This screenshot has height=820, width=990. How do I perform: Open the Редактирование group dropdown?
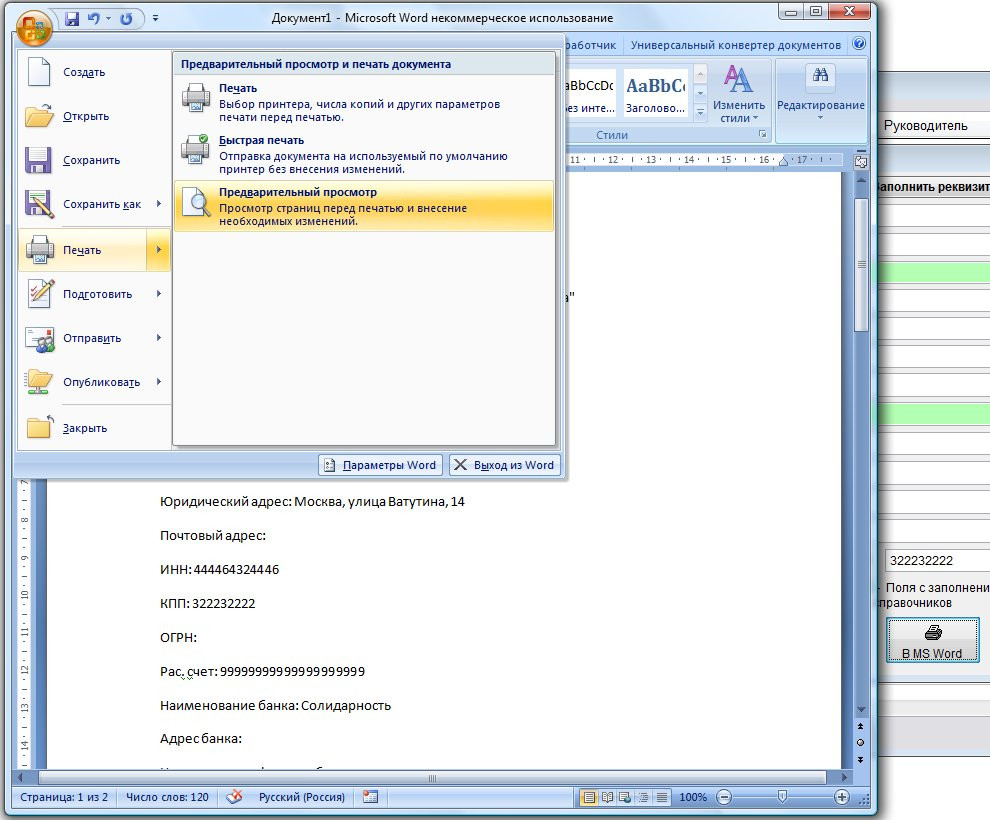click(x=820, y=93)
